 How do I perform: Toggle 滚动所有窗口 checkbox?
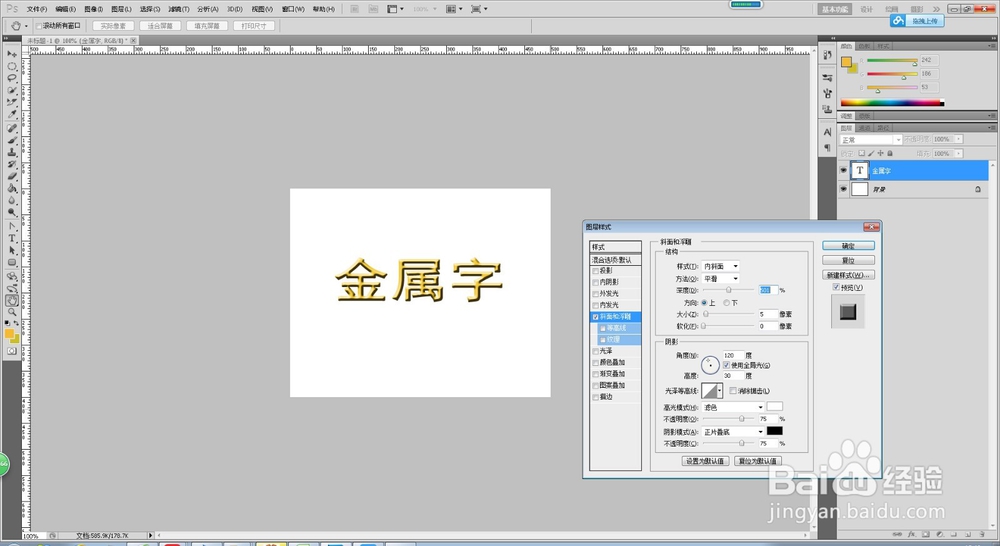(x=38, y=26)
